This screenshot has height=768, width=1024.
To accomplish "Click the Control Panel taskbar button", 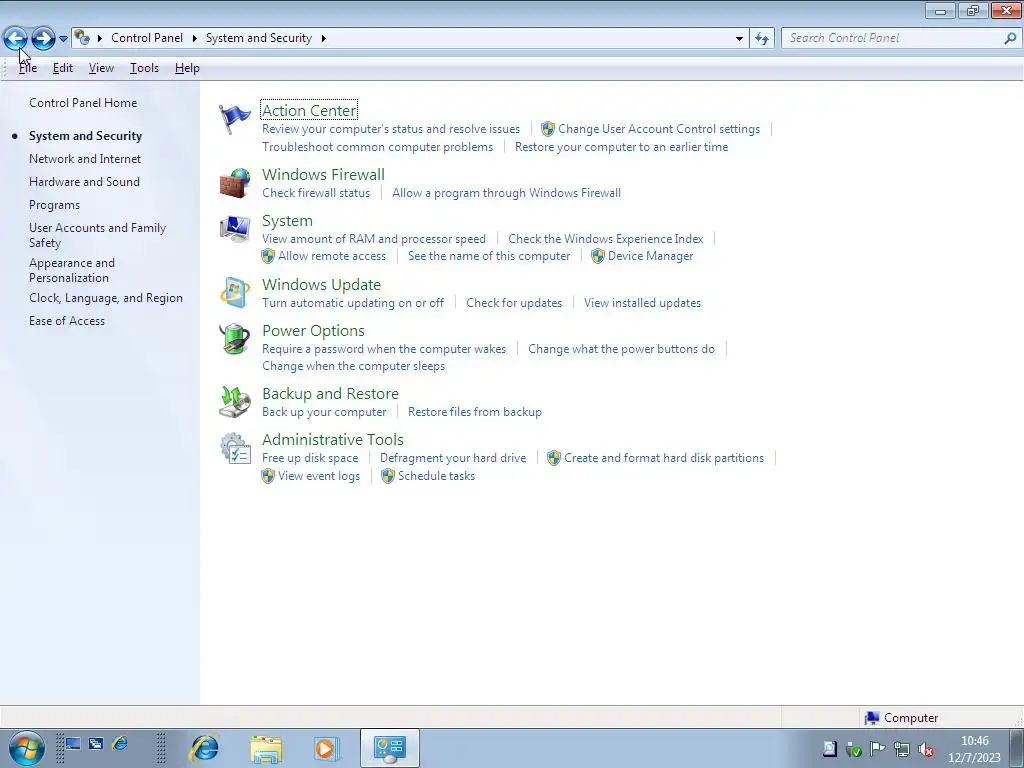I will tap(390, 748).
